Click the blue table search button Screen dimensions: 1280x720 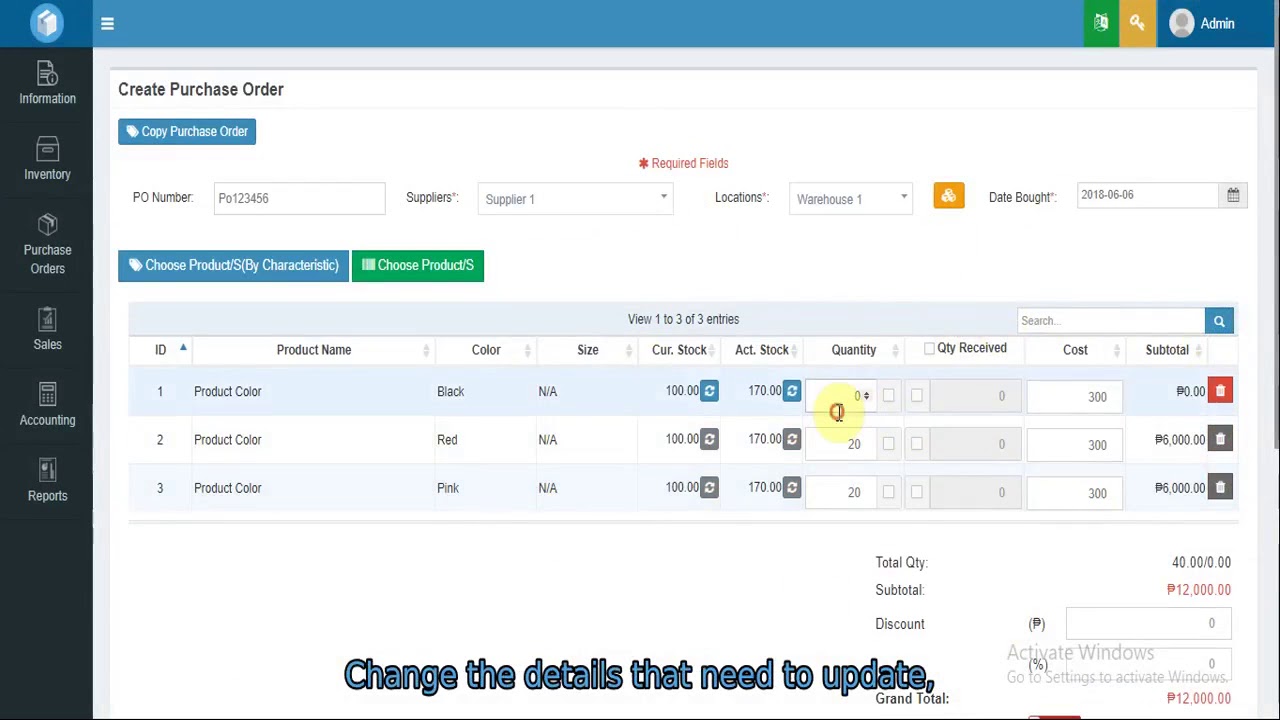[1219, 321]
